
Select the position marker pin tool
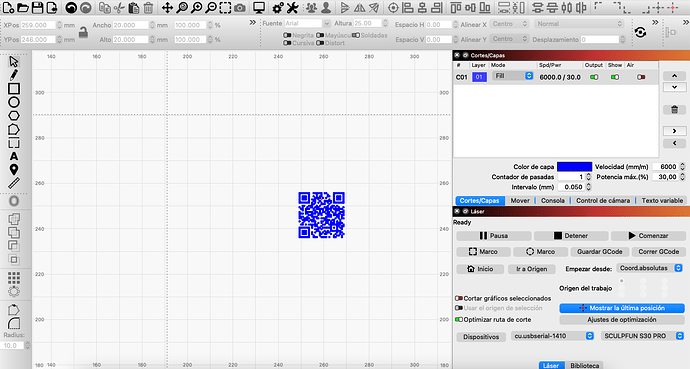click(x=14, y=170)
